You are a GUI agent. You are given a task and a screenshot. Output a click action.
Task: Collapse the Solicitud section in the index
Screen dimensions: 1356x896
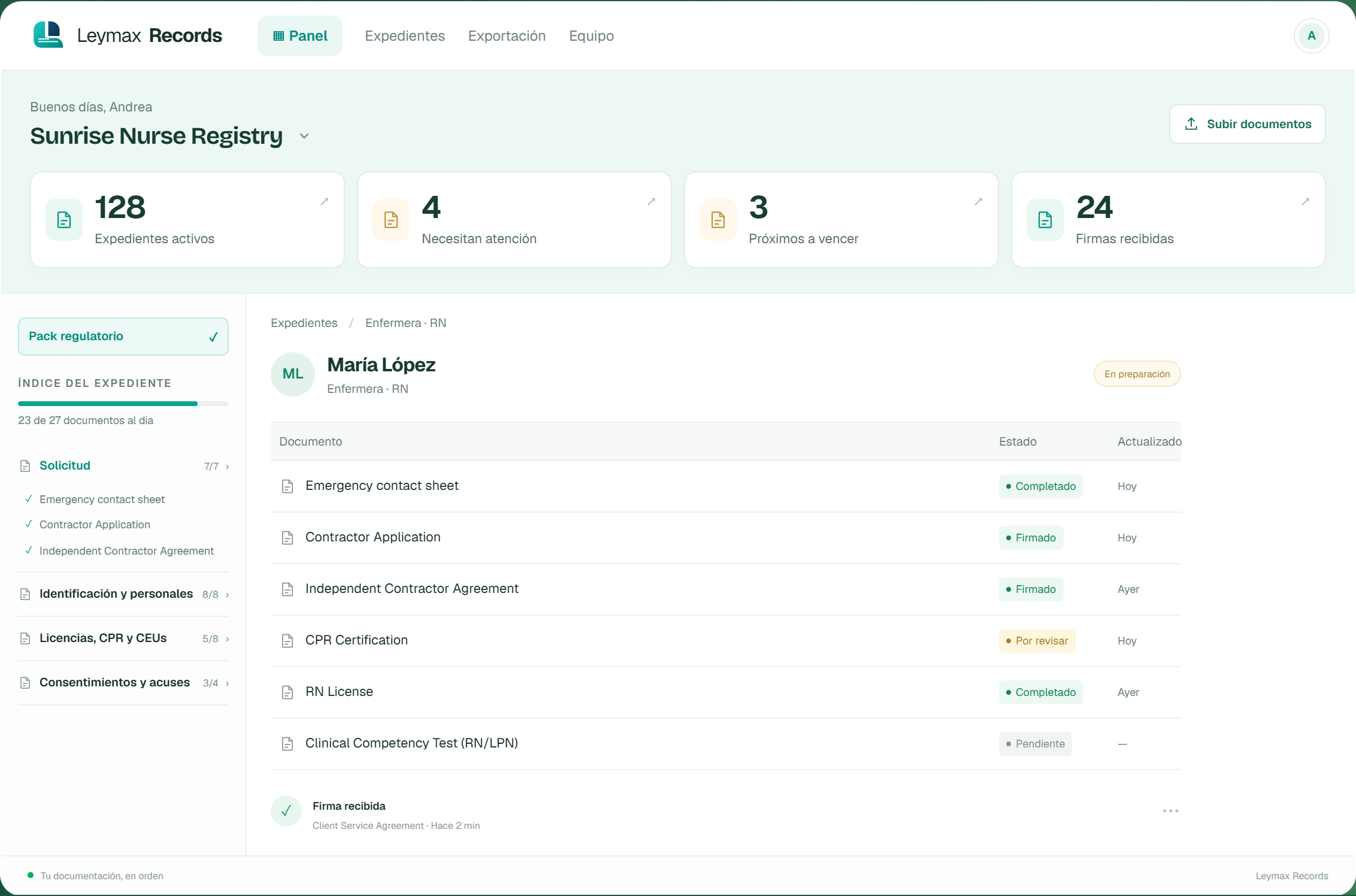coord(123,466)
